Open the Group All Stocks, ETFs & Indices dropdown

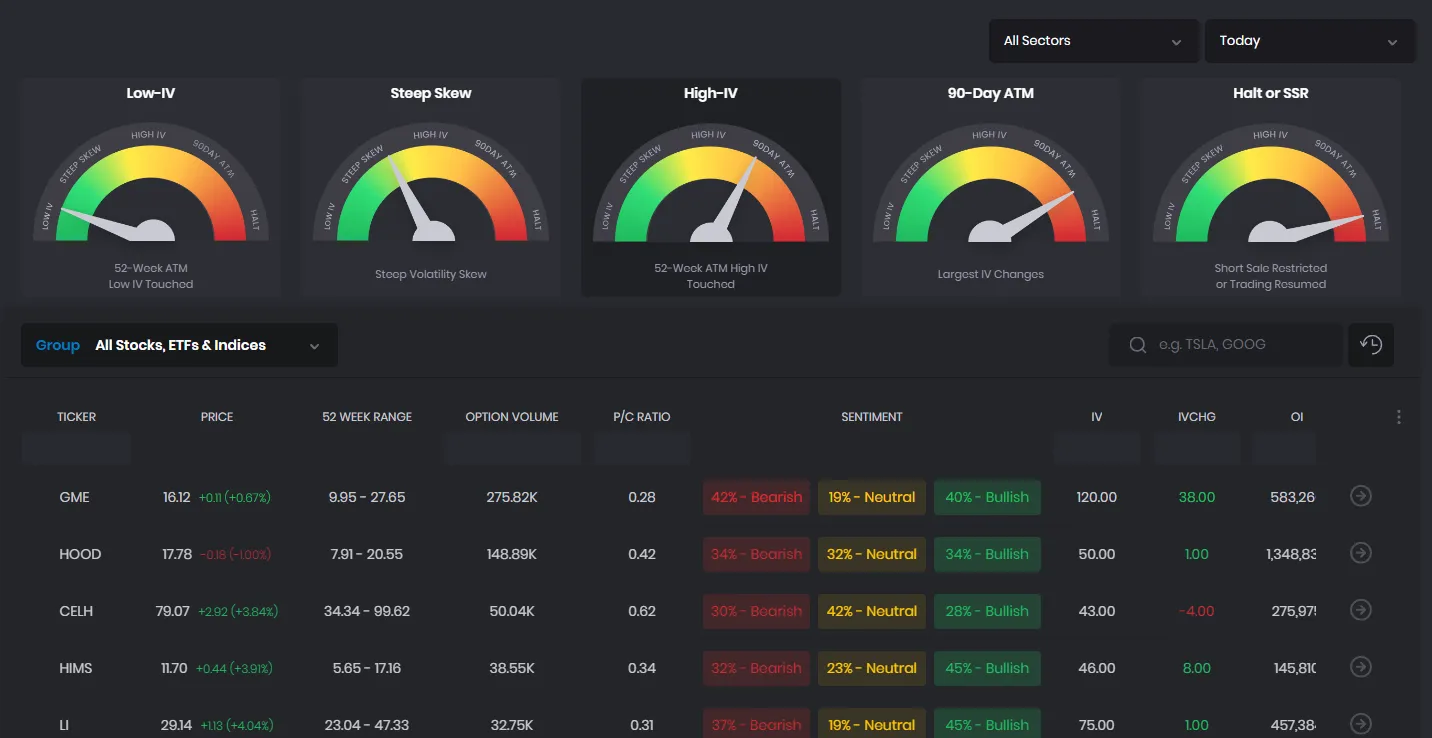coord(179,345)
